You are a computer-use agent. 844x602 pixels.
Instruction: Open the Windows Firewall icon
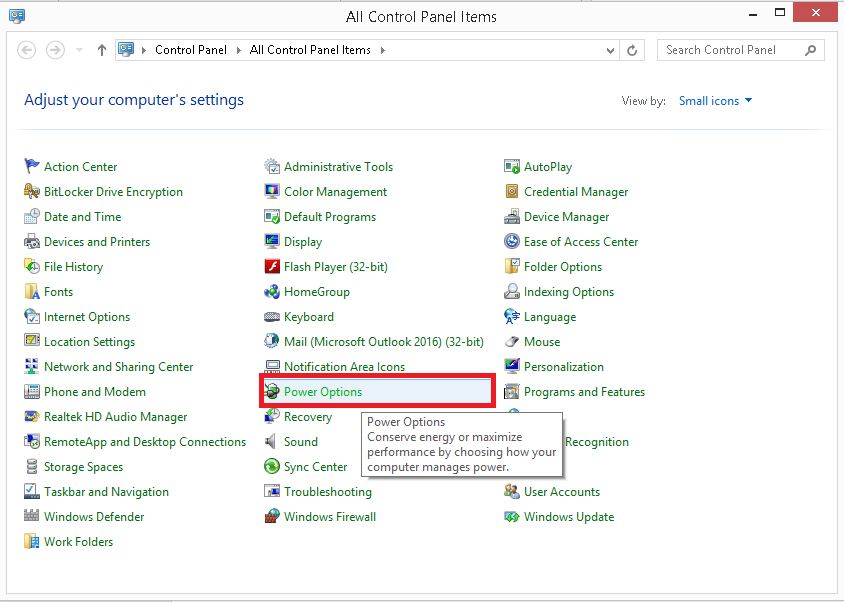click(272, 517)
